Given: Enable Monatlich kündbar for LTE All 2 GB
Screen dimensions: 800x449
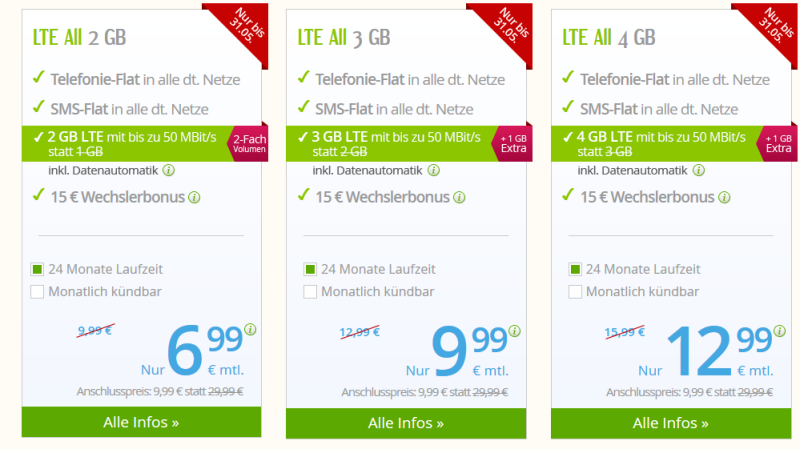Looking at the screenshot, I should point(38,292).
